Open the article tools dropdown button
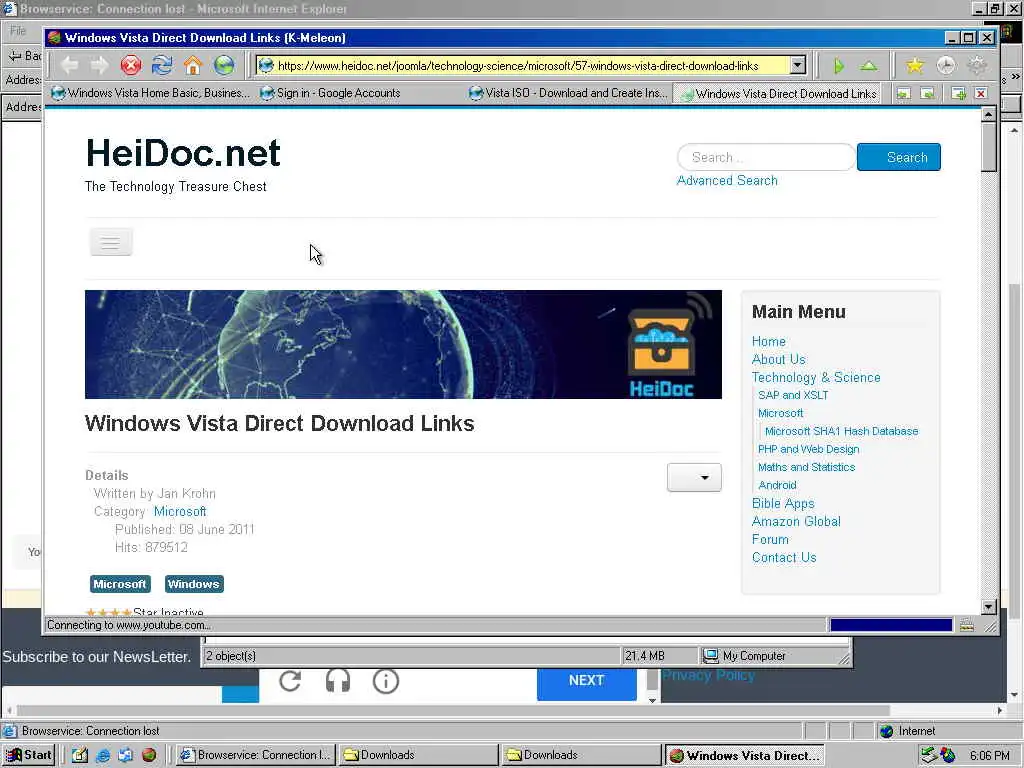The width and height of the screenshot is (1024, 768). [694, 477]
